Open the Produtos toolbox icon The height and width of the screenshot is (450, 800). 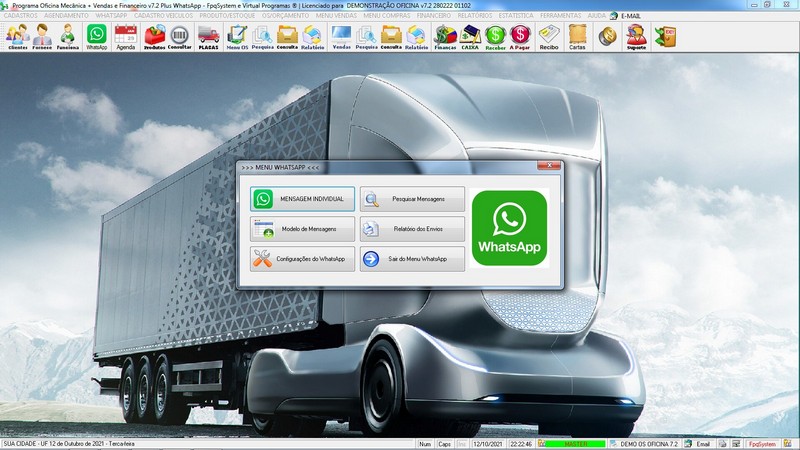[155, 37]
